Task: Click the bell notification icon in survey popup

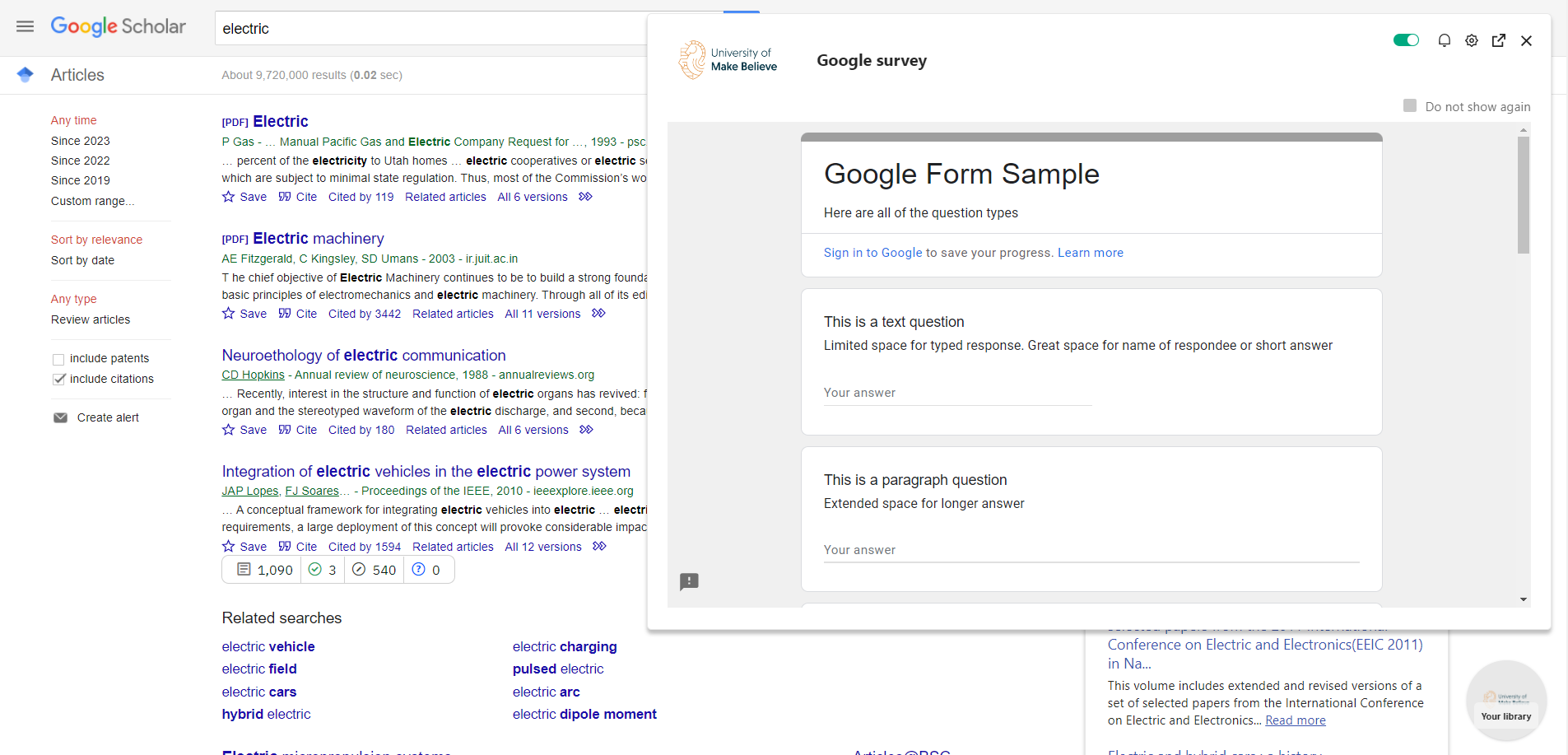Action: (x=1444, y=40)
